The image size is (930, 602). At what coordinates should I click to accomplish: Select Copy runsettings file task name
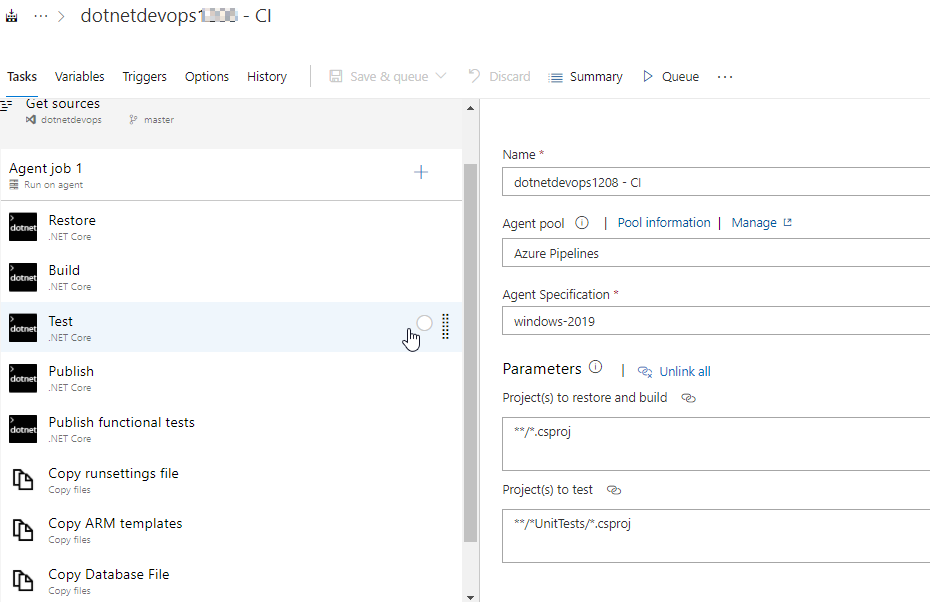113,473
